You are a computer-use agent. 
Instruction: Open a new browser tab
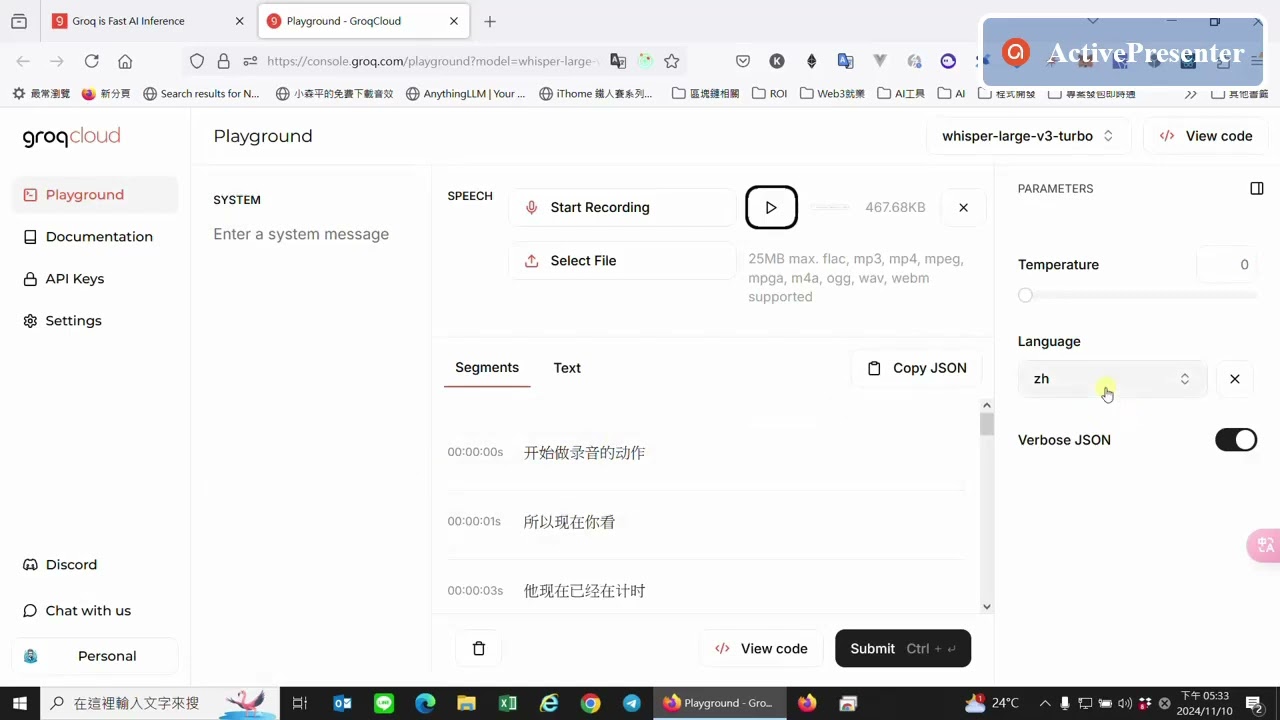(489, 21)
